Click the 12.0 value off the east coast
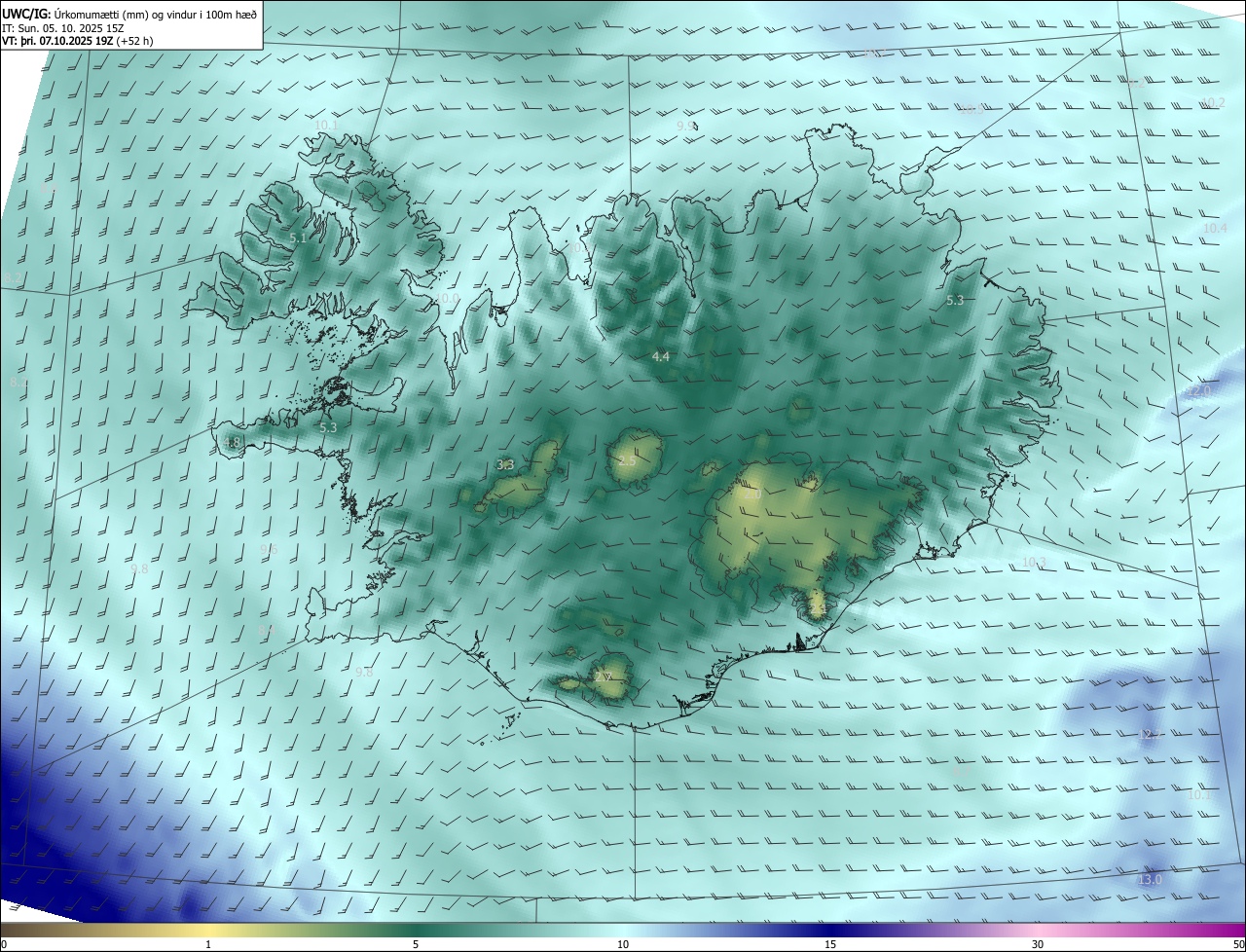Screen dimensions: 1246x952 [x=1199, y=391]
